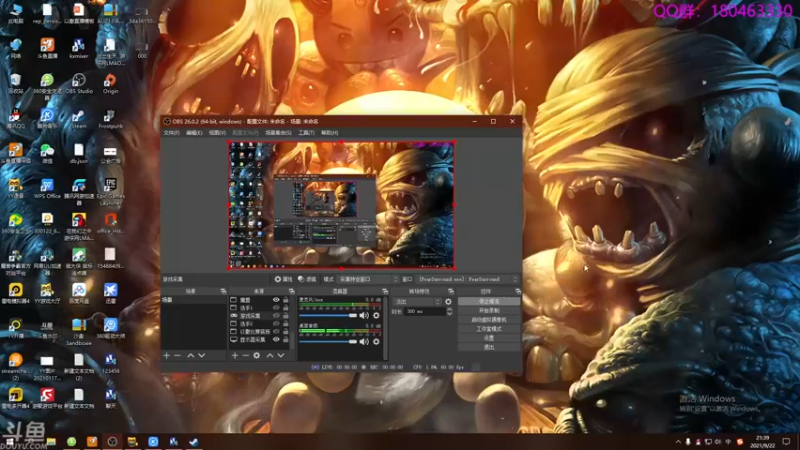This screenshot has height=450, width=800.
Task: Open the db.json file on the desktop
Action: (79, 153)
